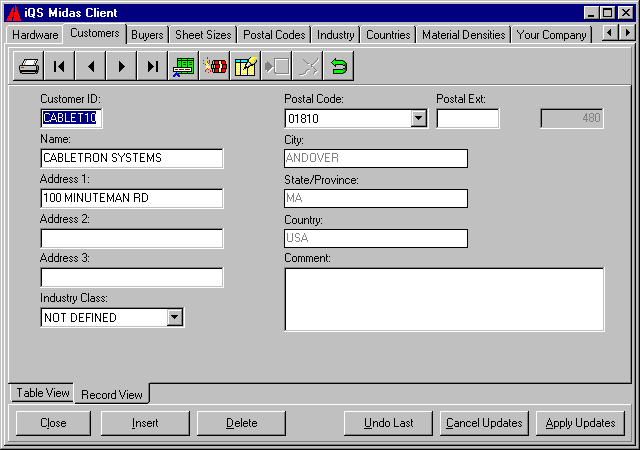The width and height of the screenshot is (640, 450).
Task: Click the read-only 480 number field
Action: 572,118
